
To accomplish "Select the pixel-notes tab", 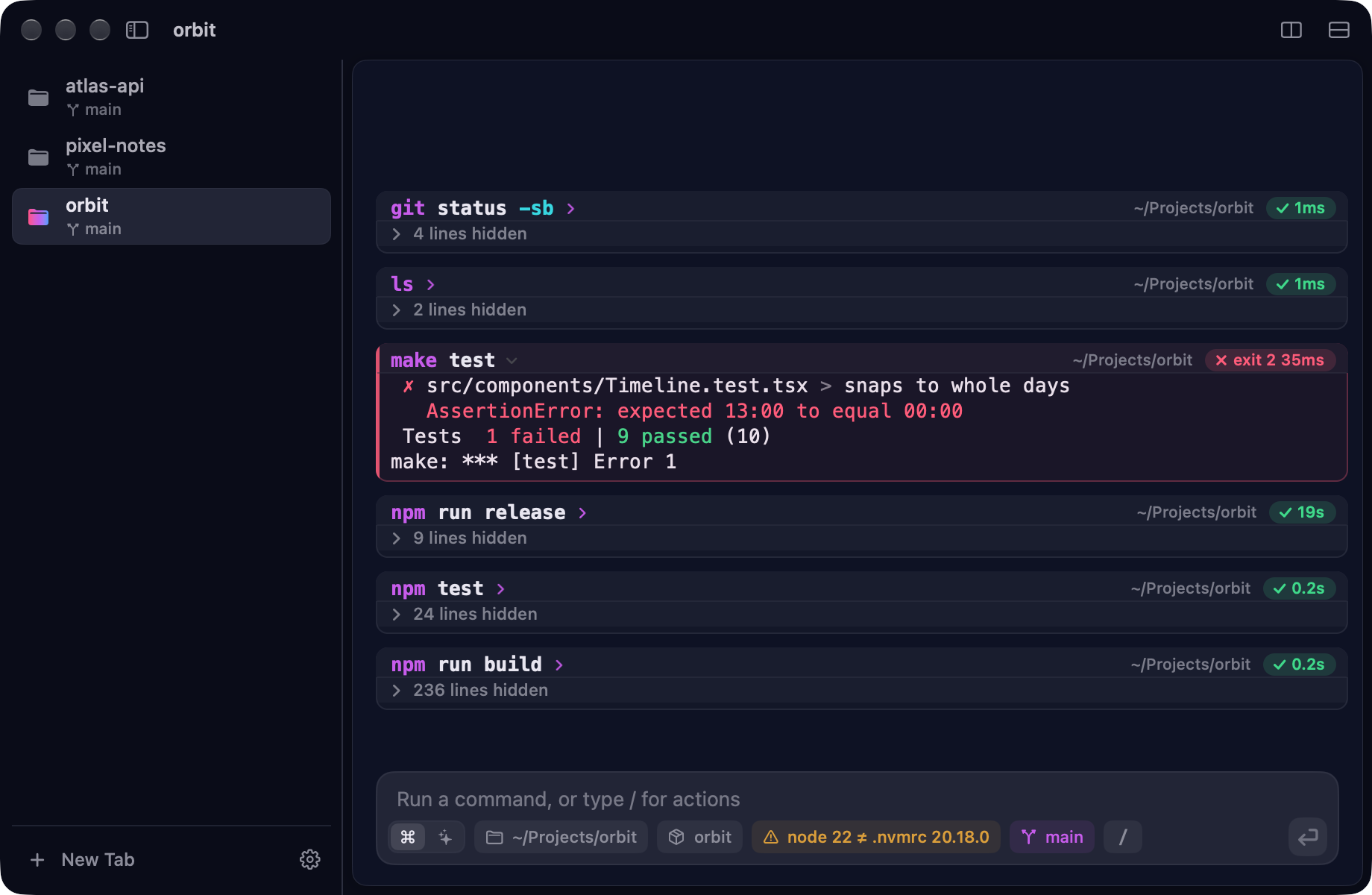I will tap(171, 157).
